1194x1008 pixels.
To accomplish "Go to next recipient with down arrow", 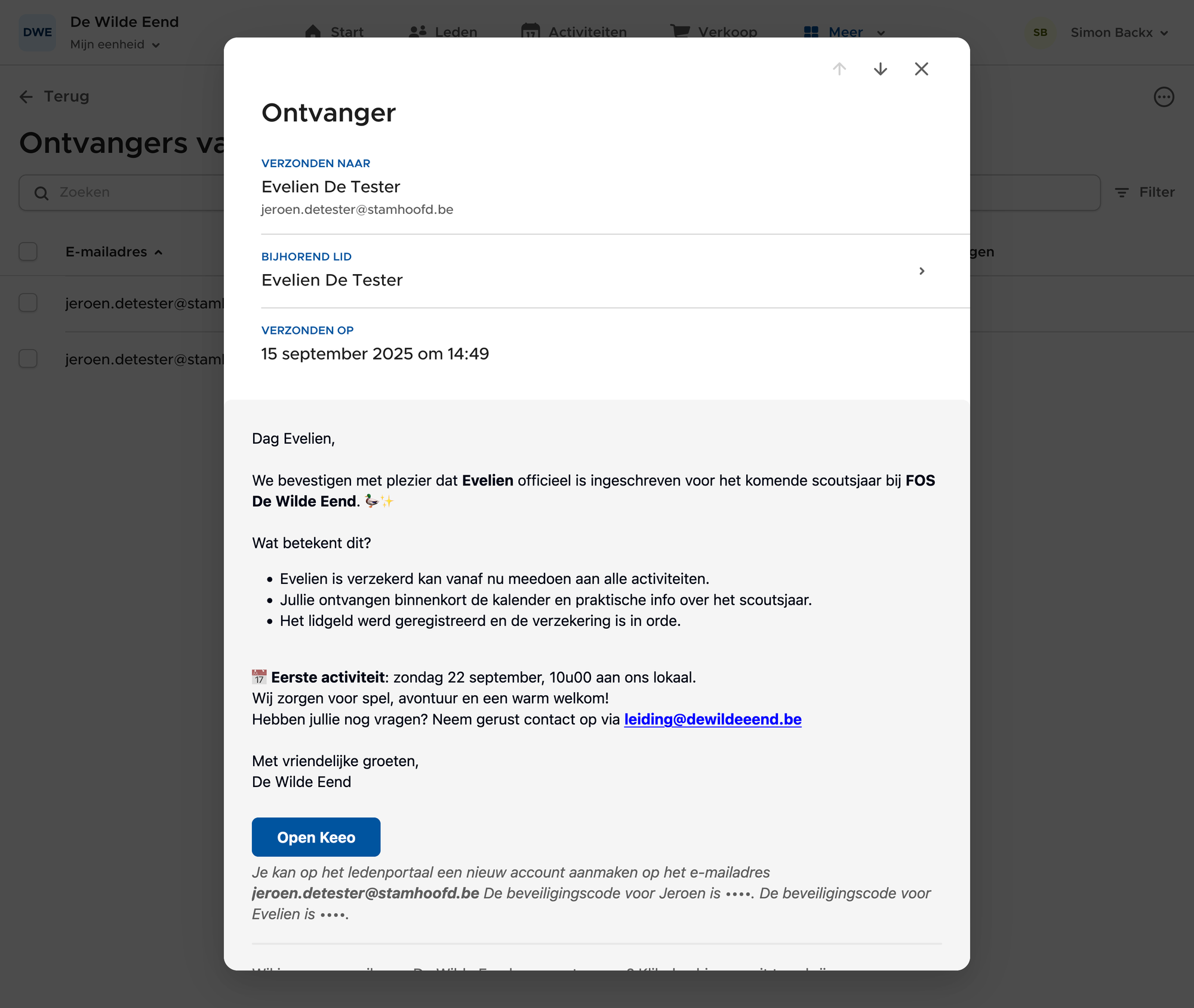I will coord(880,69).
